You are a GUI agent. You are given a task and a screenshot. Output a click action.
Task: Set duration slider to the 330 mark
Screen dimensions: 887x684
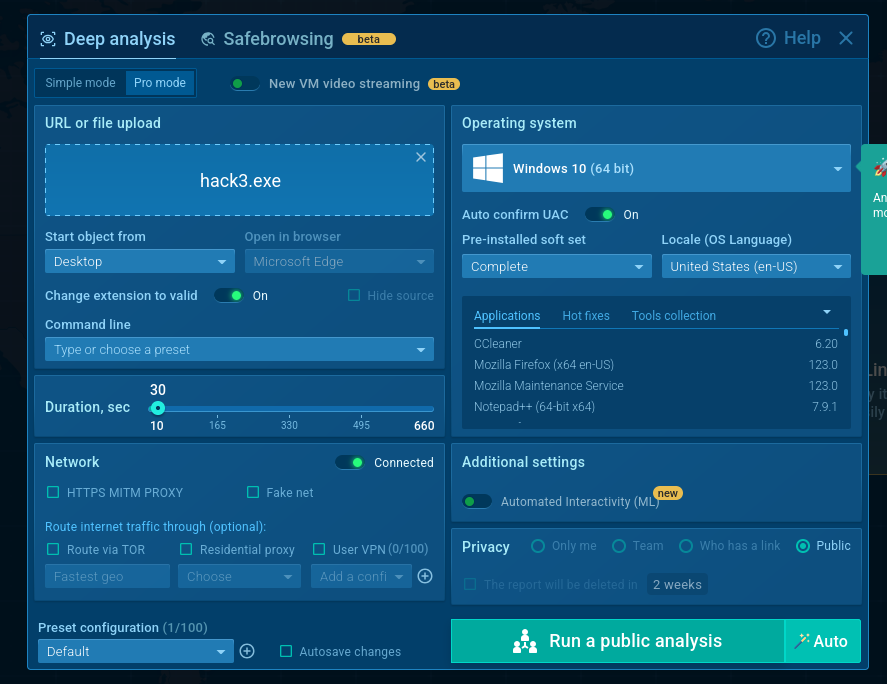tap(289, 408)
